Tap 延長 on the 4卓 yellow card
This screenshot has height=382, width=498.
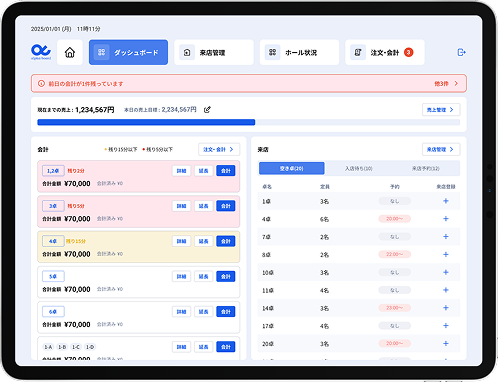coord(204,241)
